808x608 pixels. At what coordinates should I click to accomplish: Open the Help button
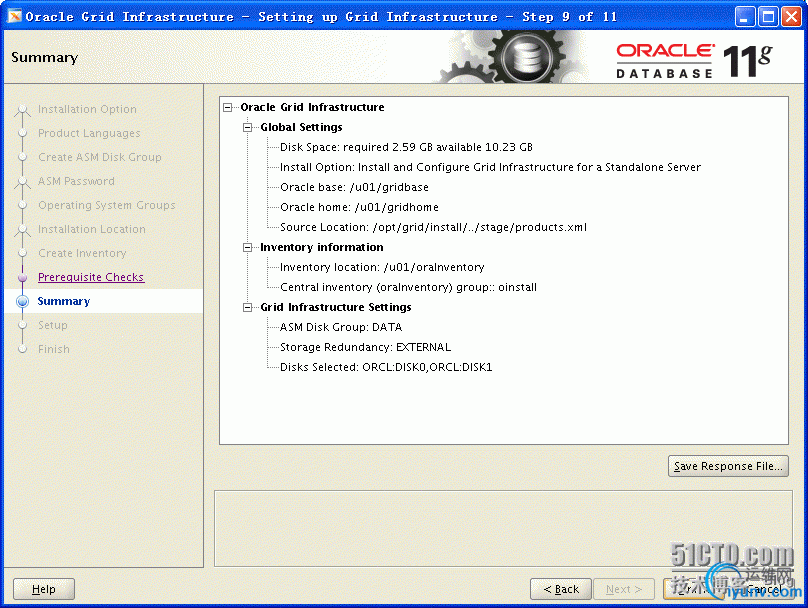44,589
